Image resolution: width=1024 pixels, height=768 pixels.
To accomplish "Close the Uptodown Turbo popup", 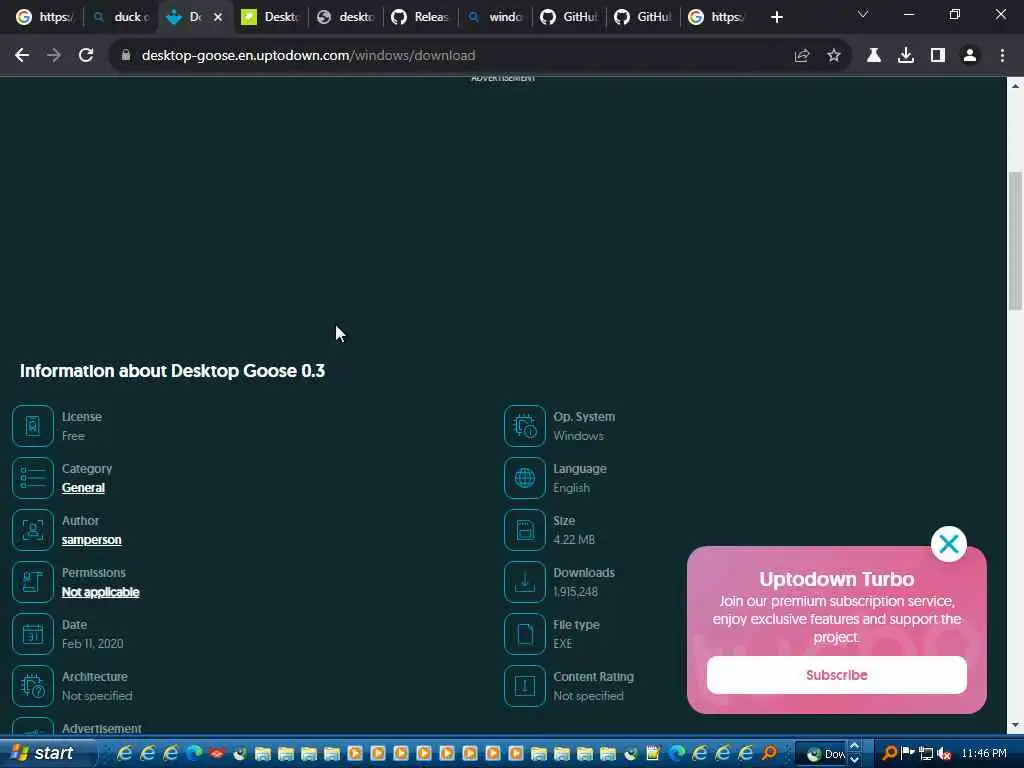I will (949, 544).
